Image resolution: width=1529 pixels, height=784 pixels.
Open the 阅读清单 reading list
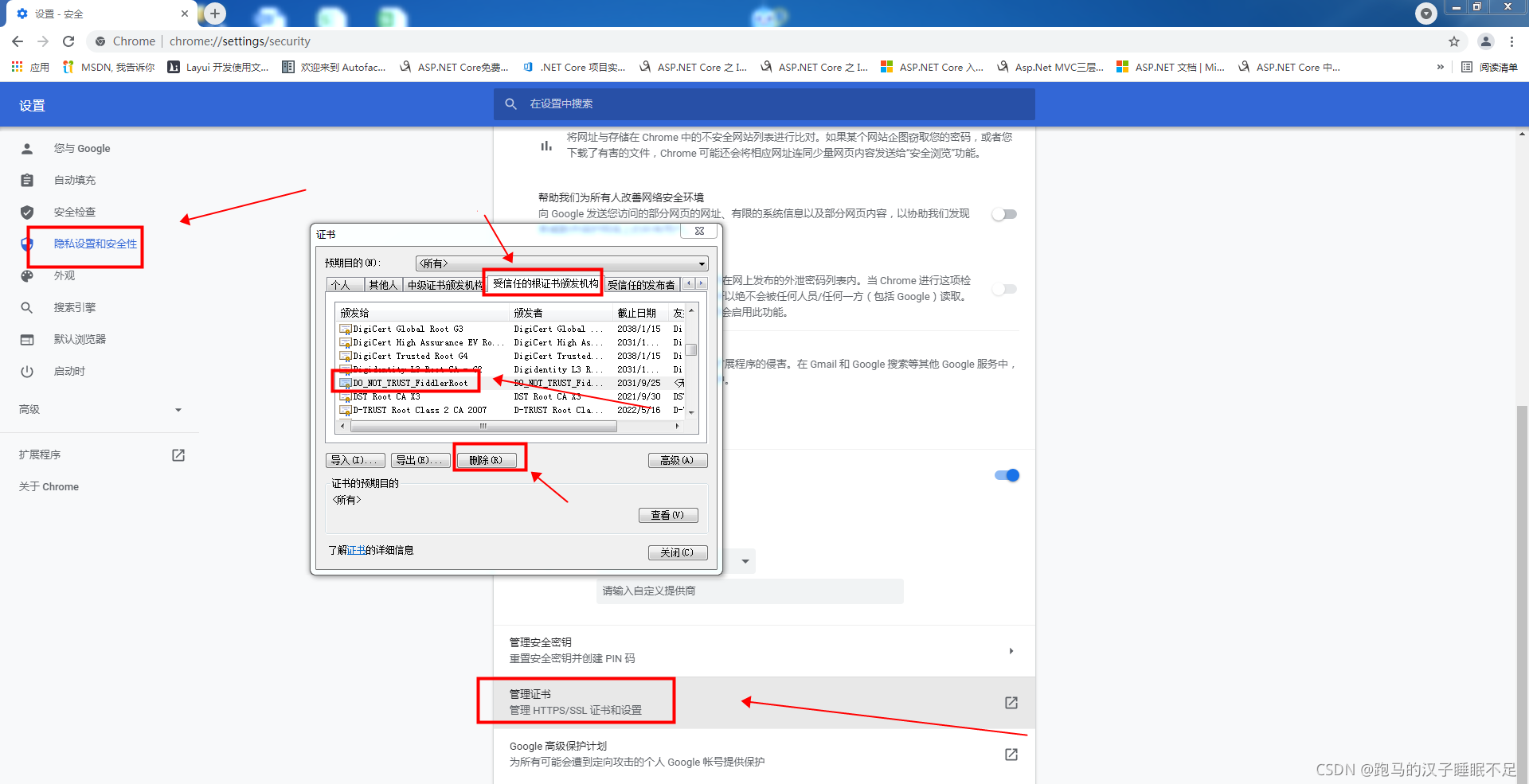click(x=1489, y=67)
